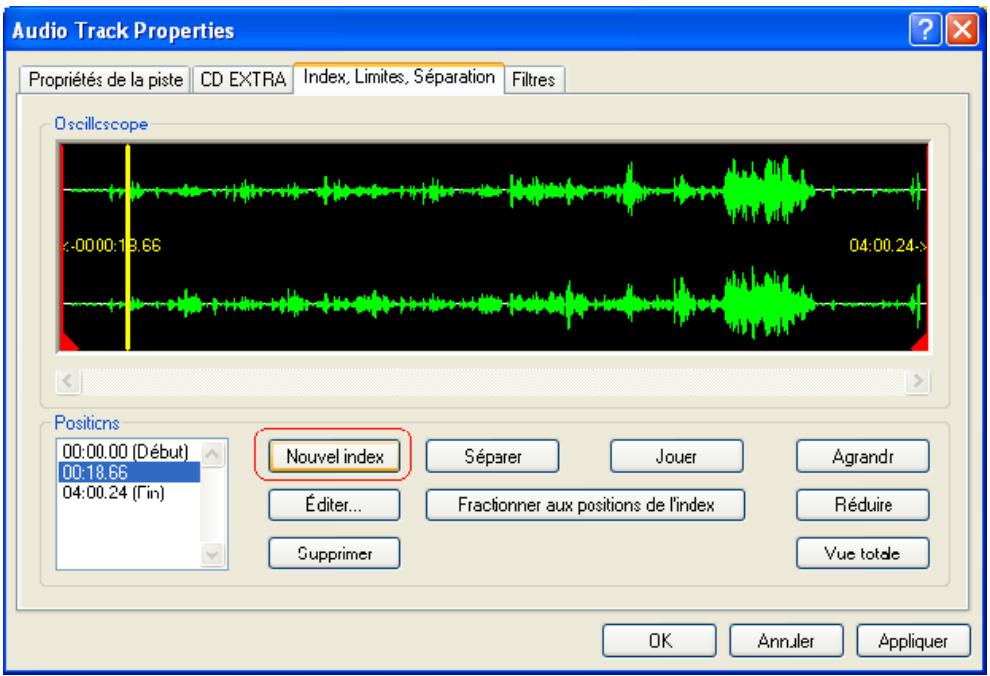Click the Appliquer button

(913, 641)
